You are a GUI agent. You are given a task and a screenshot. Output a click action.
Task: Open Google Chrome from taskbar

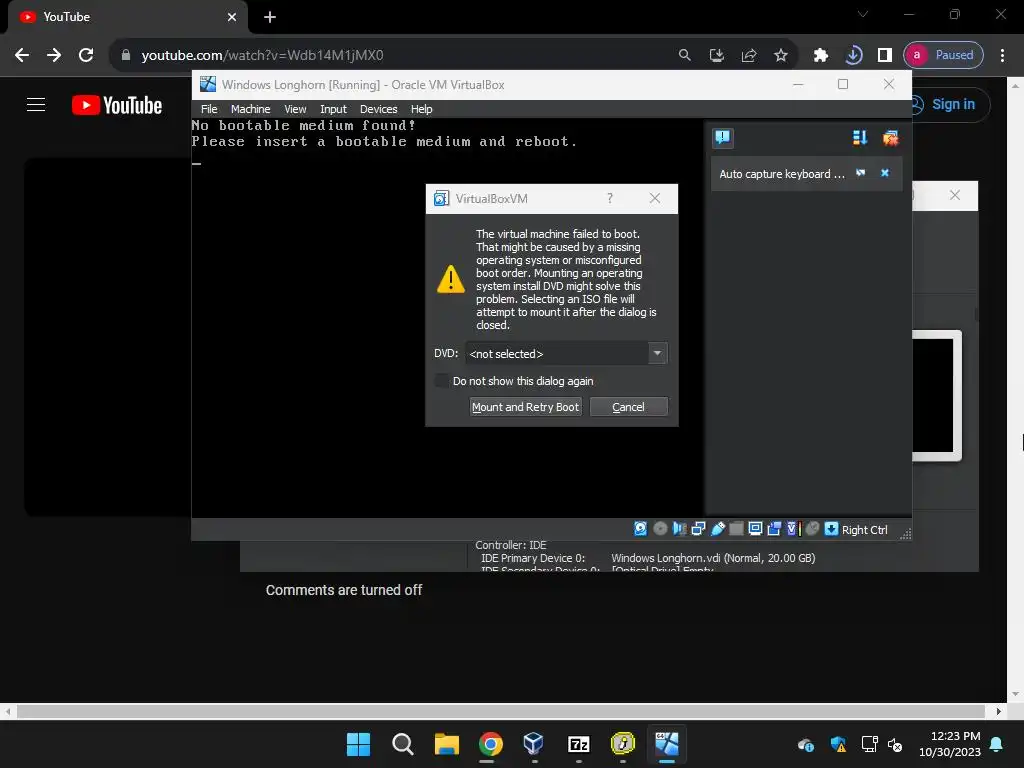[490, 744]
